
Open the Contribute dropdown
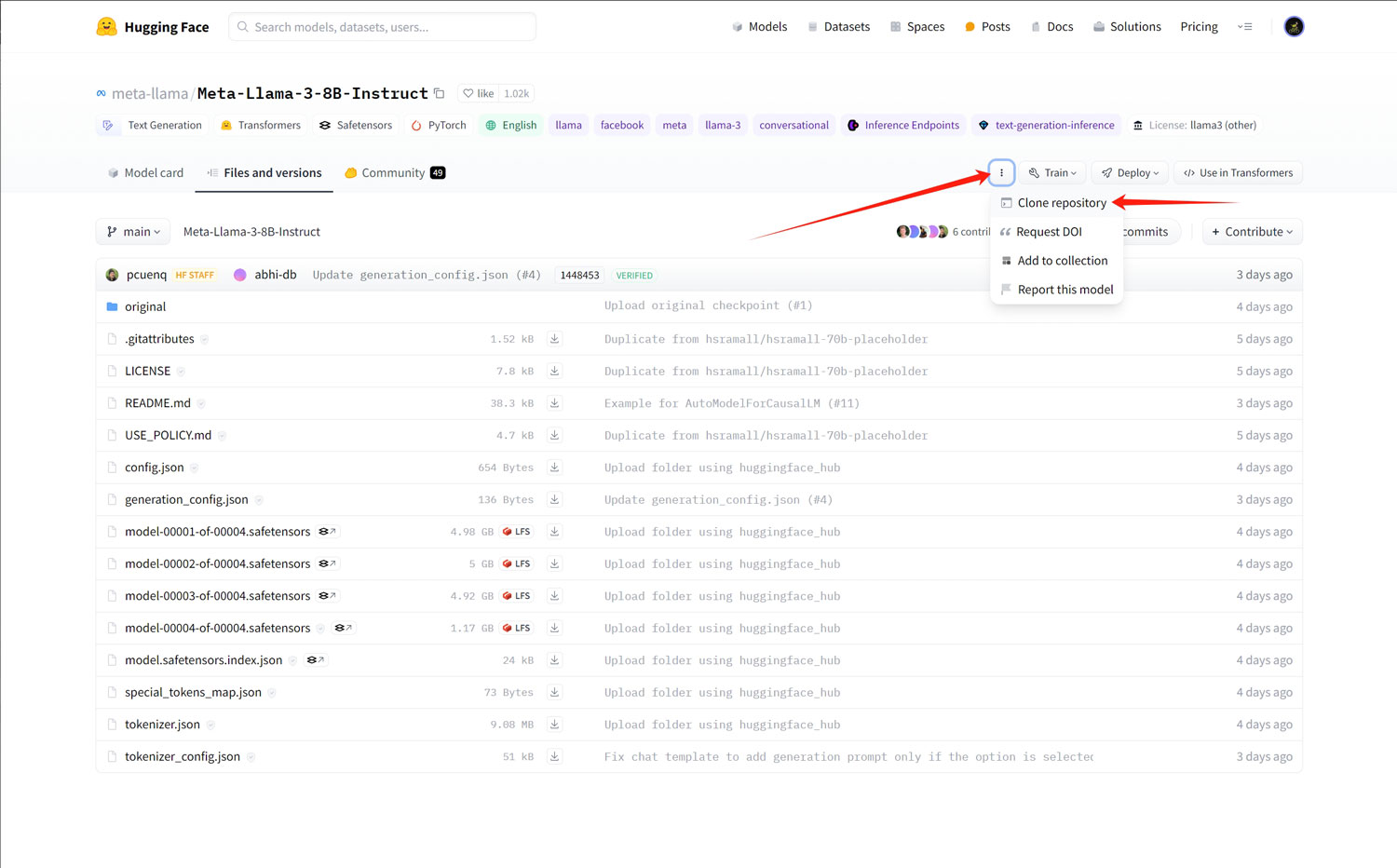pos(1253,232)
